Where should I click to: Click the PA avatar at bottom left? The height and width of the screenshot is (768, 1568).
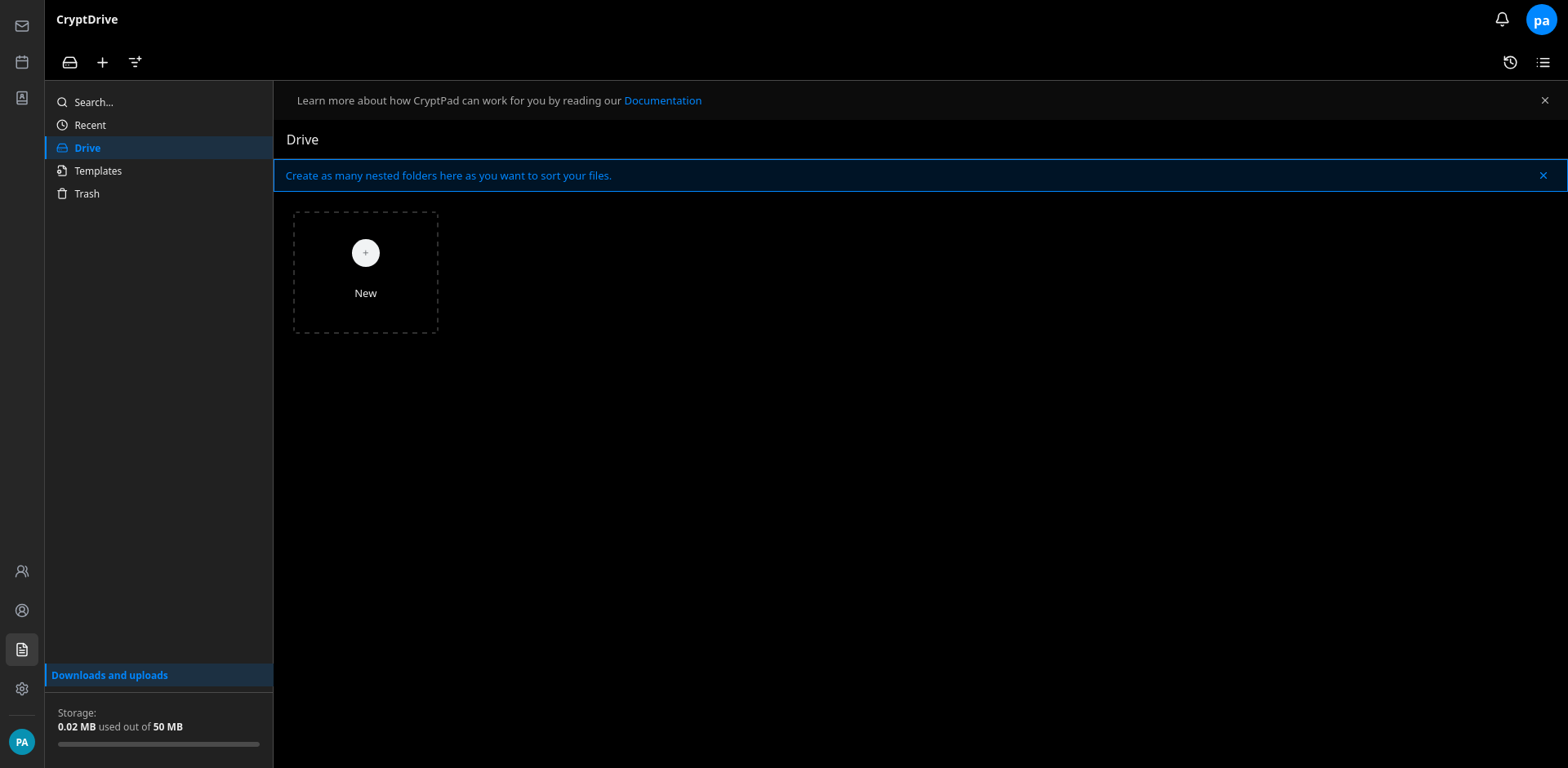coord(22,742)
